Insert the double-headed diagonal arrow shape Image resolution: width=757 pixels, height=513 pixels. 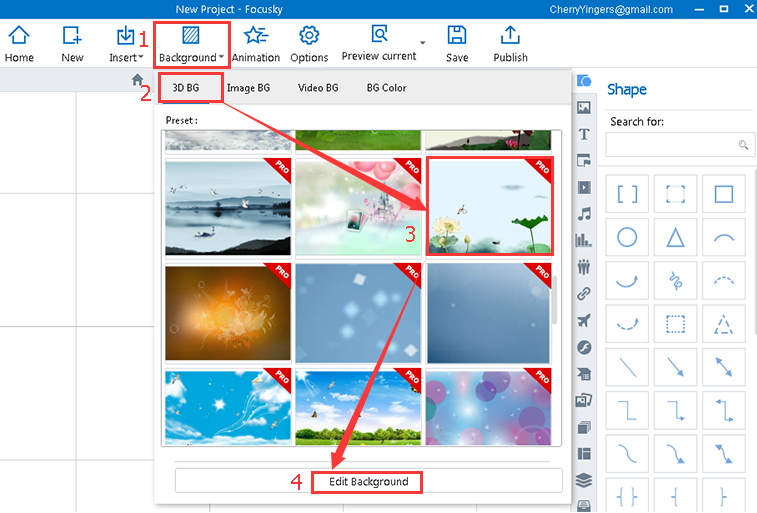(724, 367)
